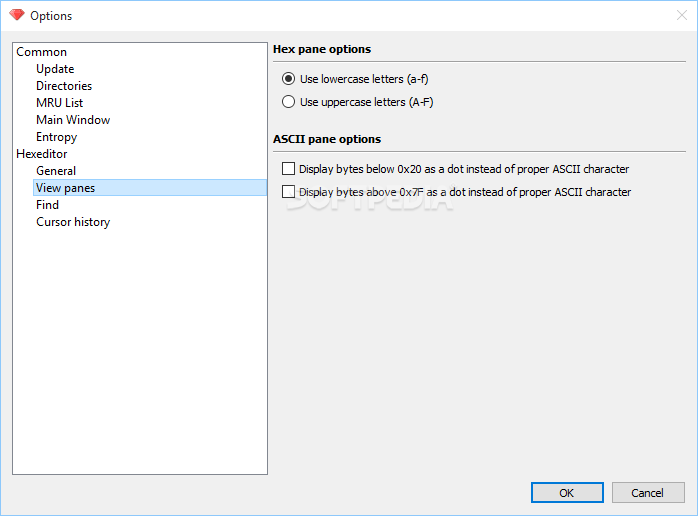Screen dimensions: 698x516
Task: Open the Update settings page
Action: [55, 69]
